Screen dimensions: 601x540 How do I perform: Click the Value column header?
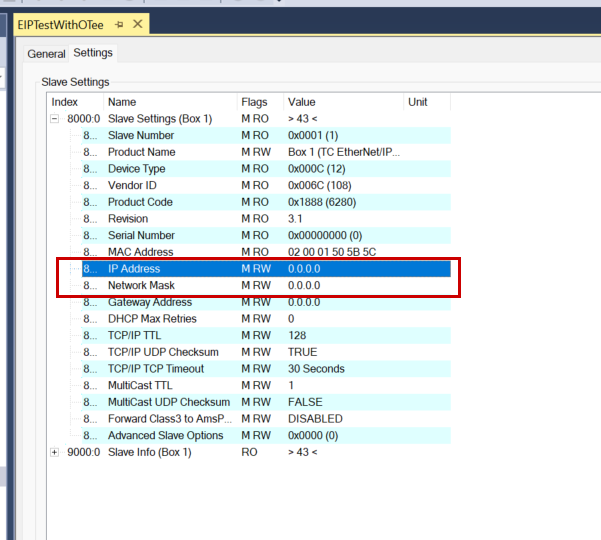301,102
